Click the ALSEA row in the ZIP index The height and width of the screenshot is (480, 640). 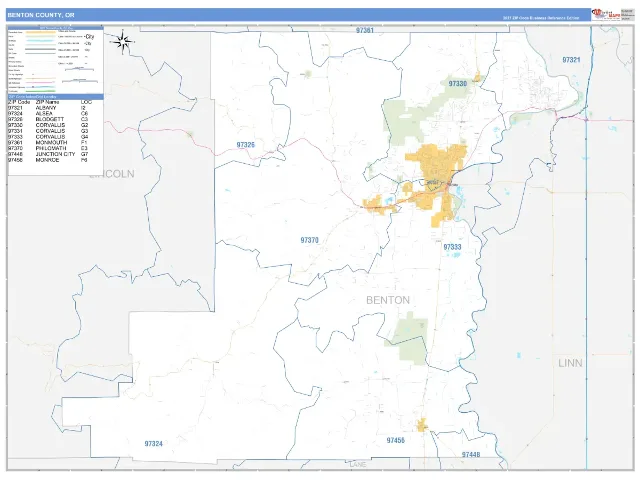(x=56, y=113)
